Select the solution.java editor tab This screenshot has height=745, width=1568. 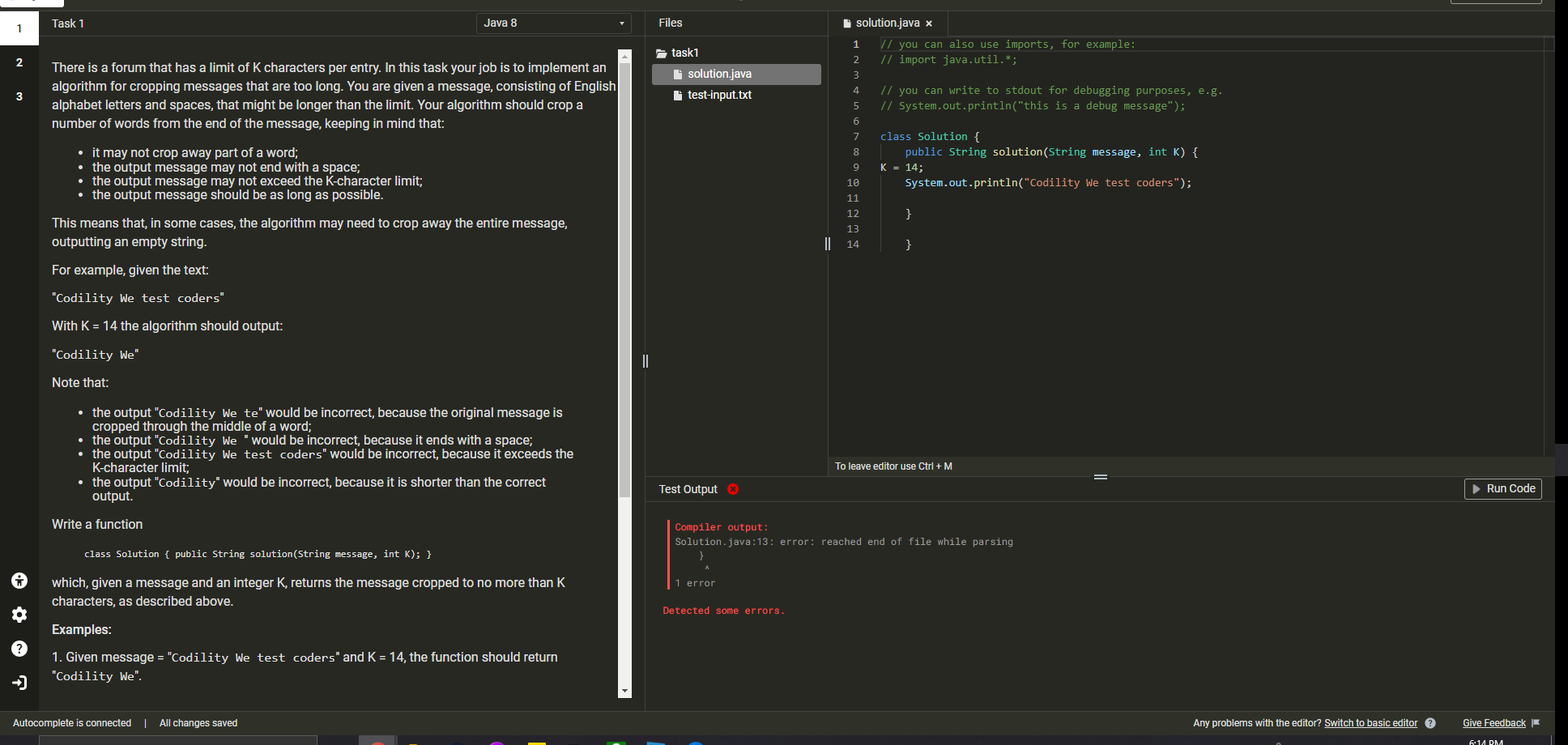pos(888,23)
